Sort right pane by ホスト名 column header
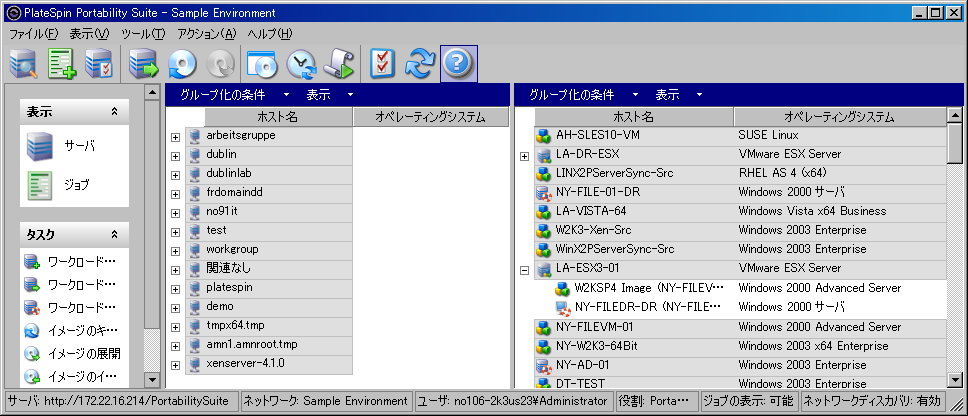Screen dimensions: 968x416 633,117
